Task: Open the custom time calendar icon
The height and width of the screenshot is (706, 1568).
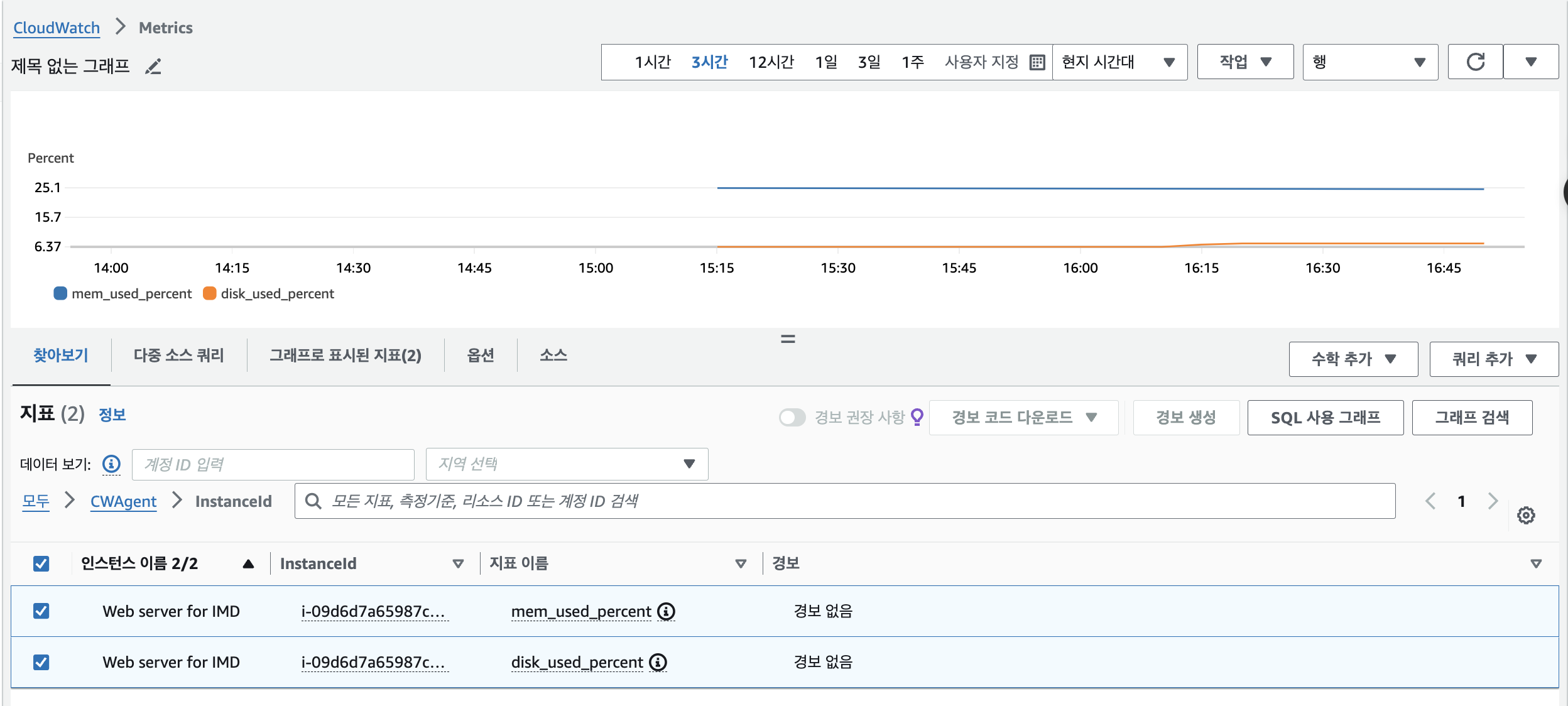Action: (1037, 62)
